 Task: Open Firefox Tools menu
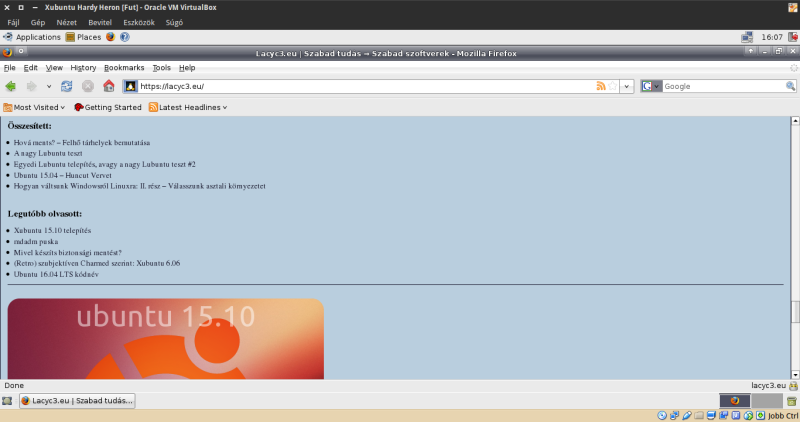click(x=161, y=67)
